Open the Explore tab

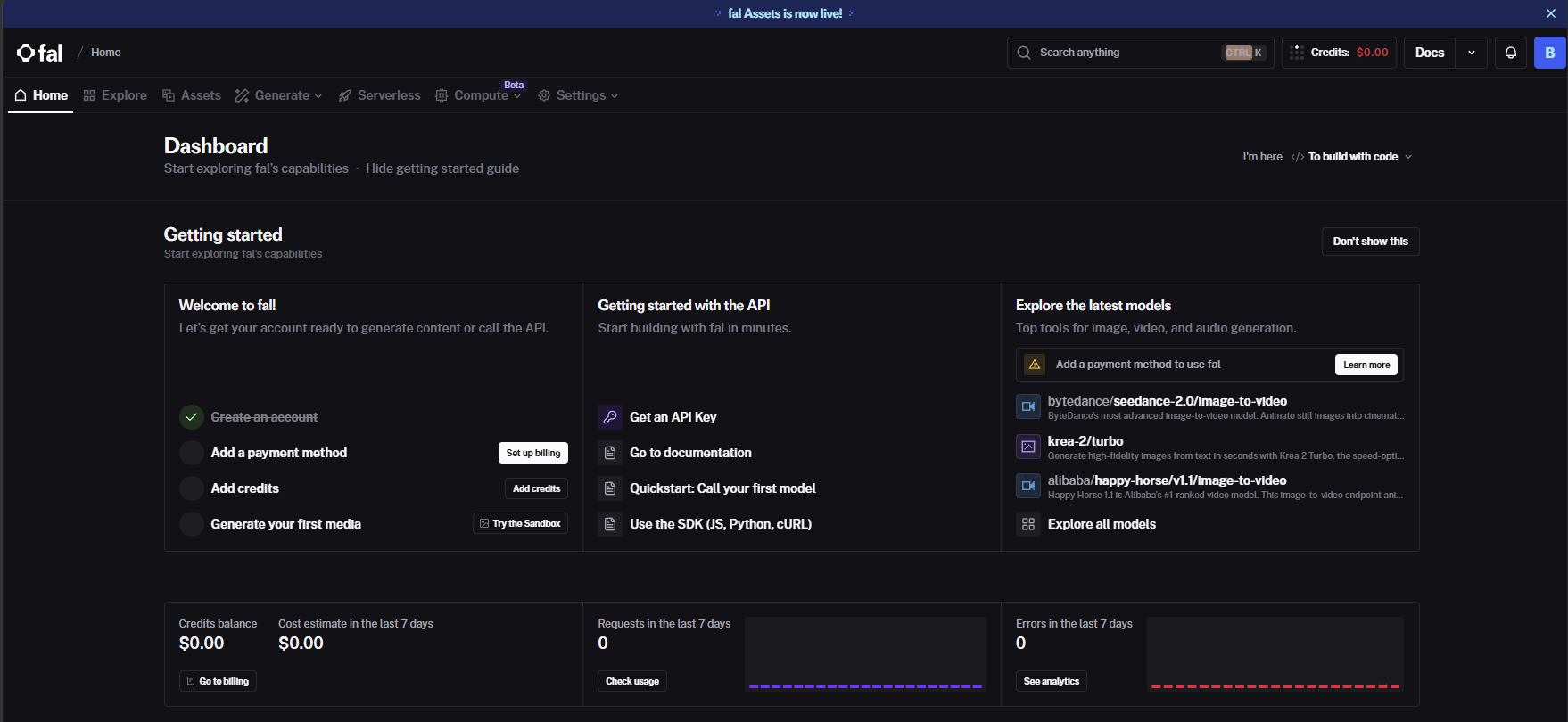[x=115, y=95]
